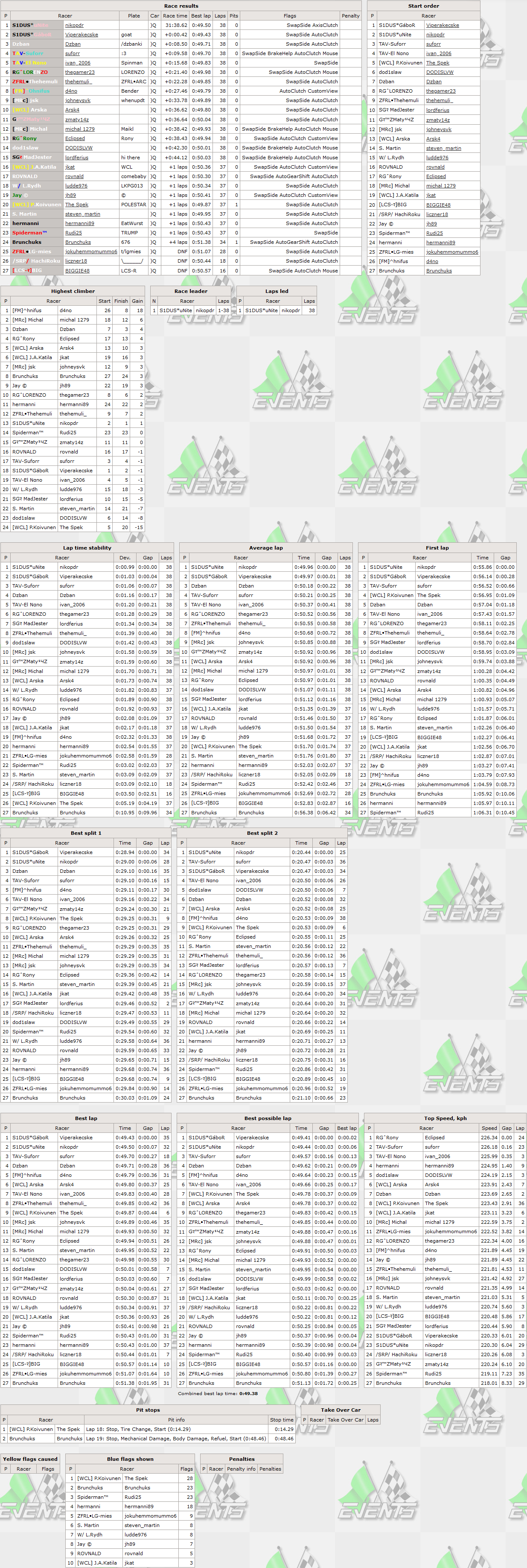Click steven_martin link in Race results table
Screen dimensions: 527x1568
tap(83, 214)
